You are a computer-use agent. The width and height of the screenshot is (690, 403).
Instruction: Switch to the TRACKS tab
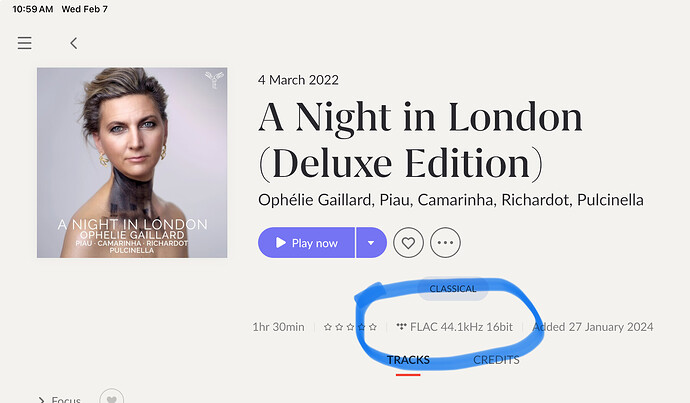(x=408, y=360)
